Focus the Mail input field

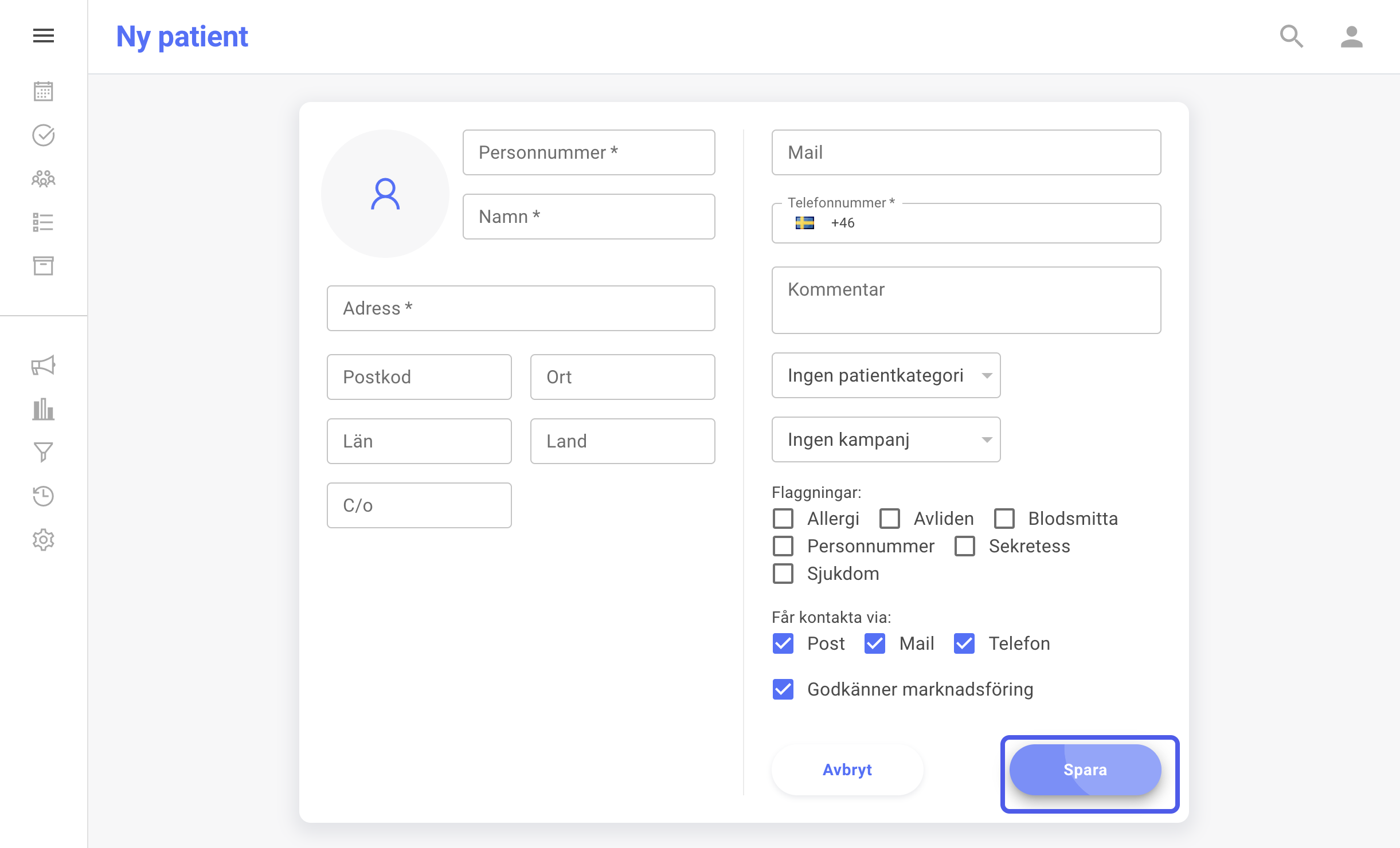point(967,152)
